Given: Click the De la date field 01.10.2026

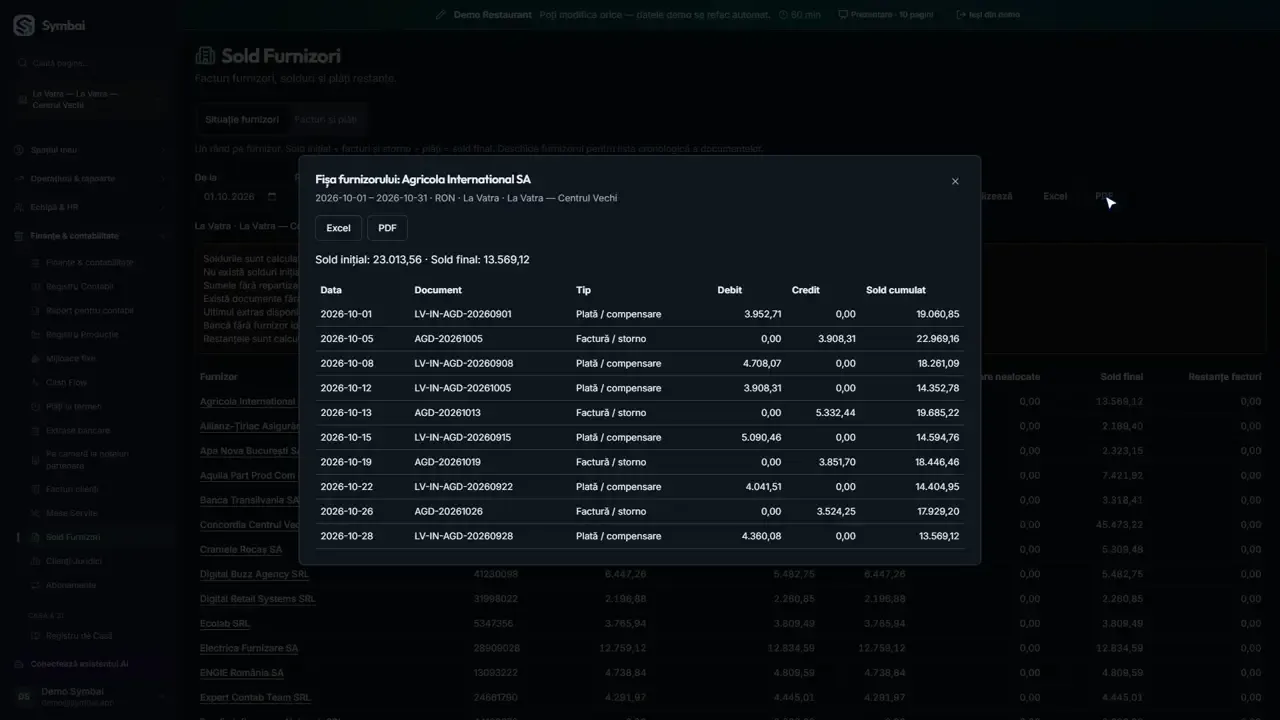Looking at the screenshot, I should 240,197.
